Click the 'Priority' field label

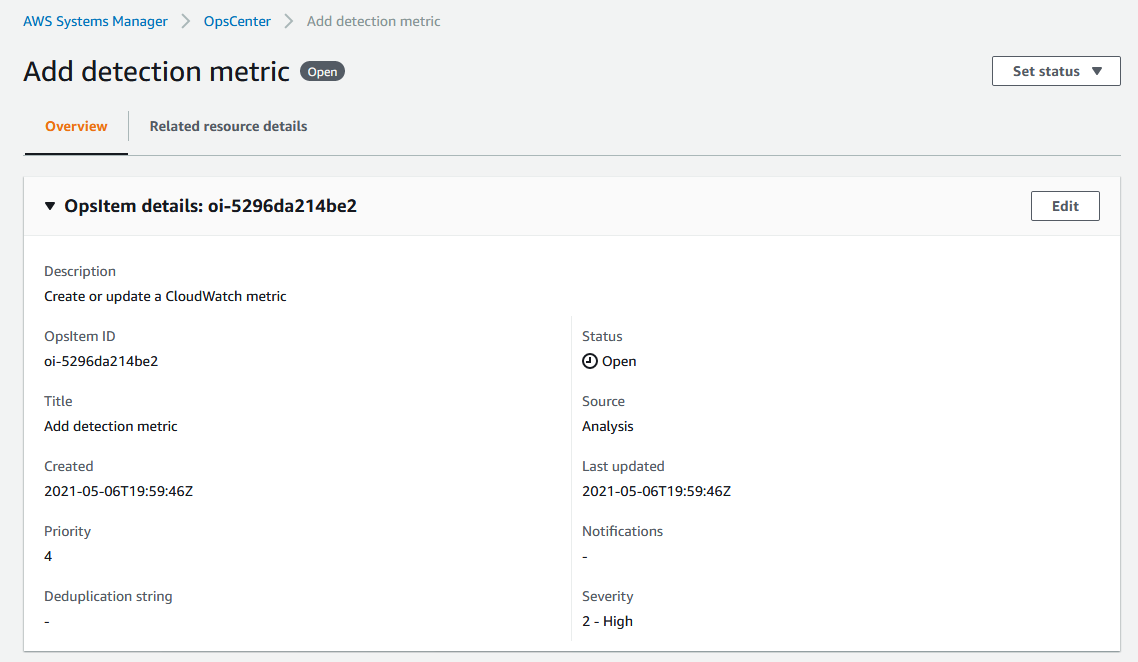67,531
